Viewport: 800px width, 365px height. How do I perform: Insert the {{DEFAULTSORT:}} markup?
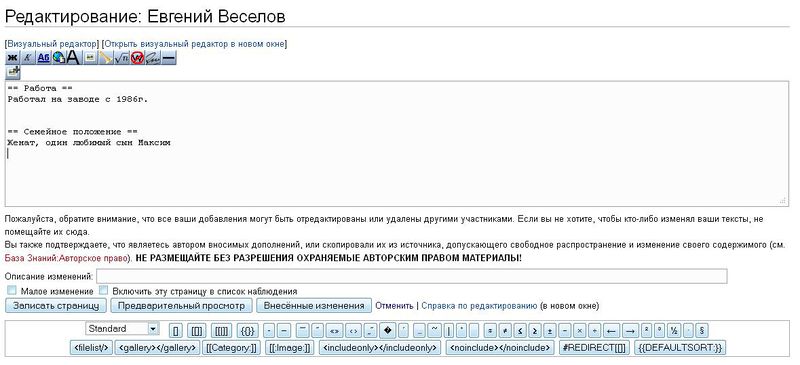coord(680,348)
